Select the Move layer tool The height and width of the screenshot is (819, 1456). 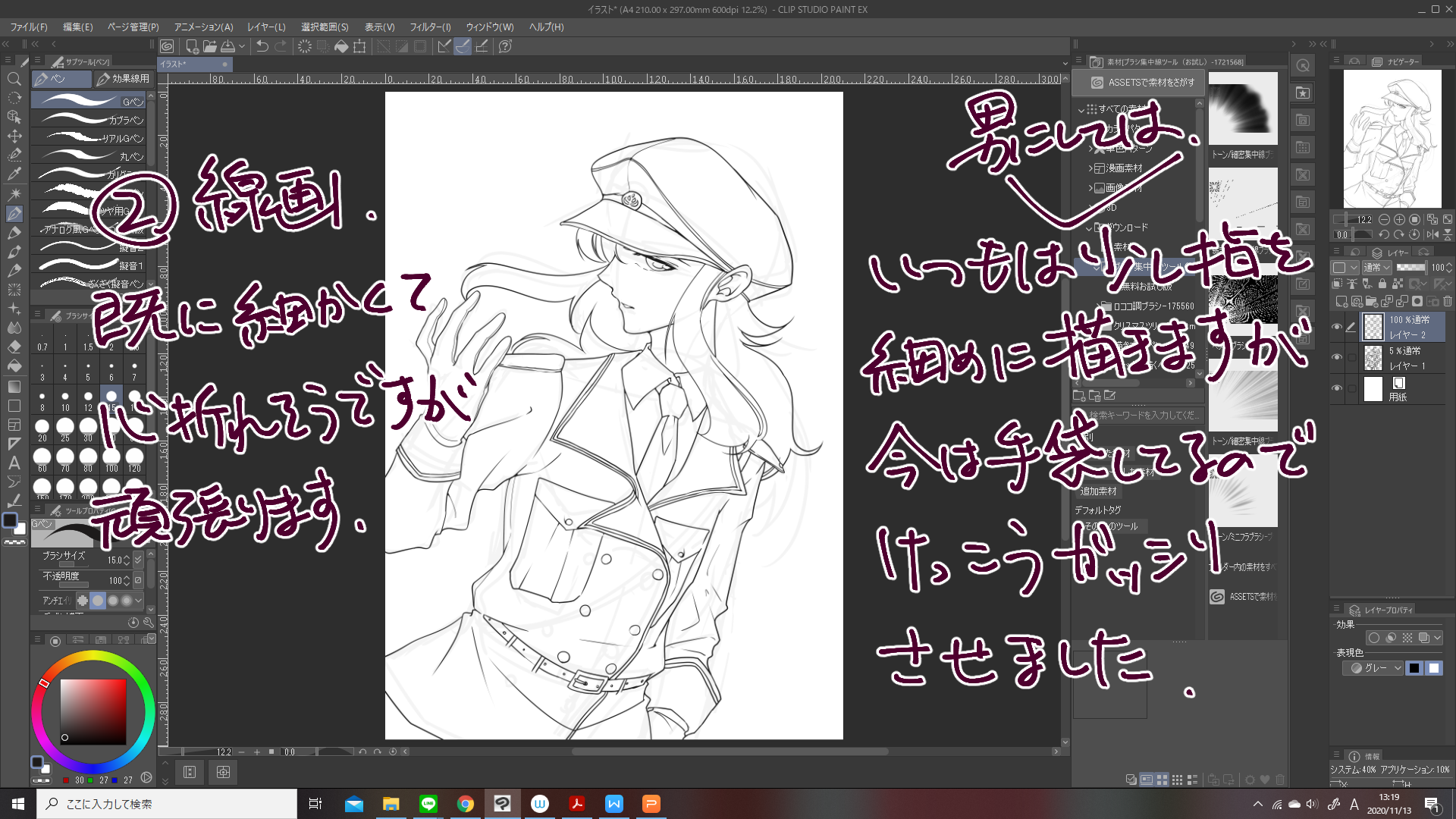tap(14, 136)
